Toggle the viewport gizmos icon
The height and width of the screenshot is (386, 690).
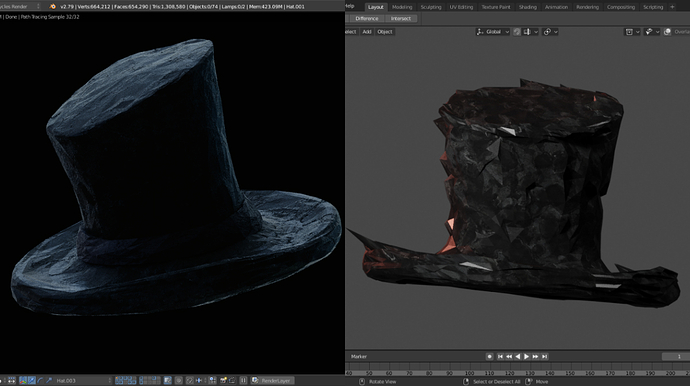pyautogui.click(x=649, y=32)
